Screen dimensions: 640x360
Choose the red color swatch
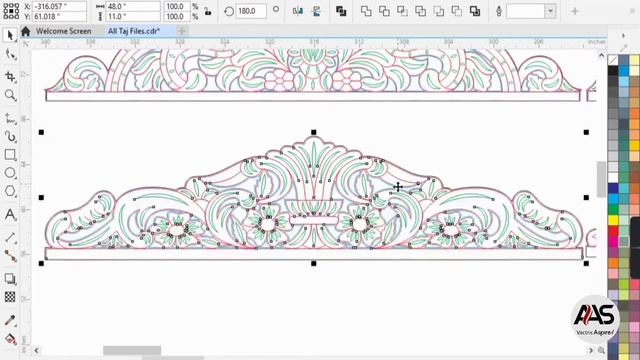pyautogui.click(x=613, y=231)
